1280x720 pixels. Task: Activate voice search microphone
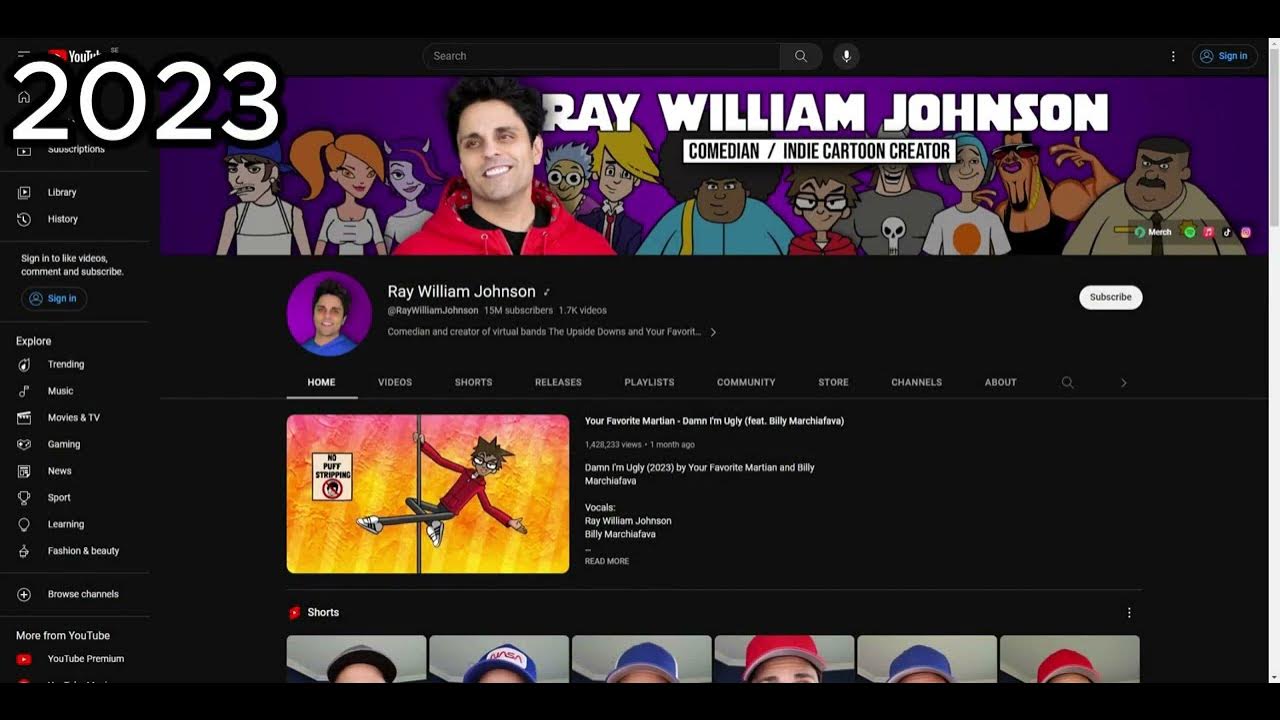846,56
